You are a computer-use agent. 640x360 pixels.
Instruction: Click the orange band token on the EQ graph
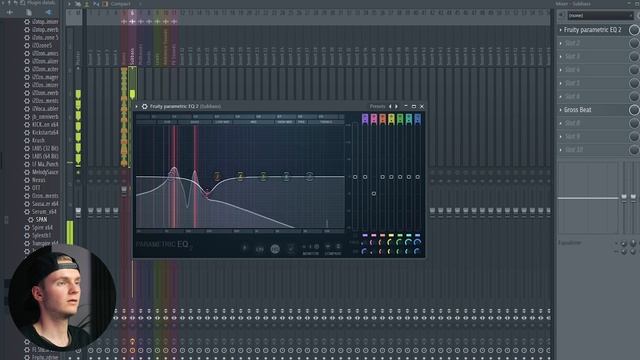[217, 177]
